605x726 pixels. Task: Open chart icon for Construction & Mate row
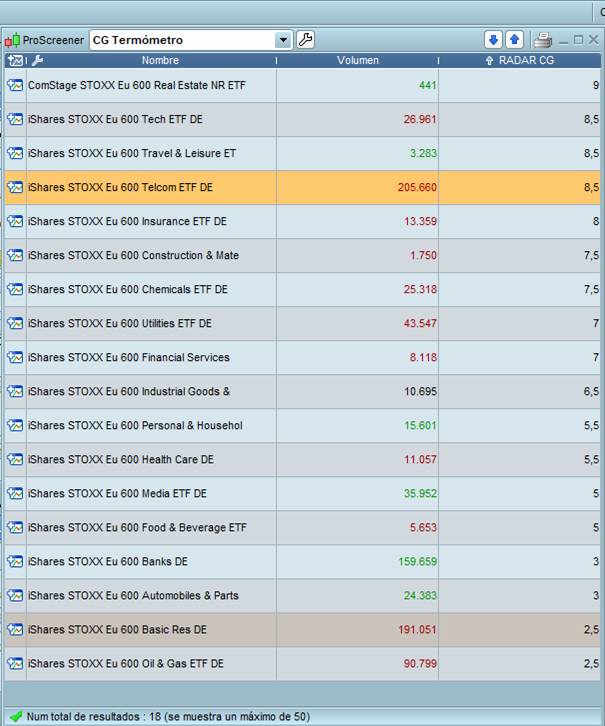(15, 255)
